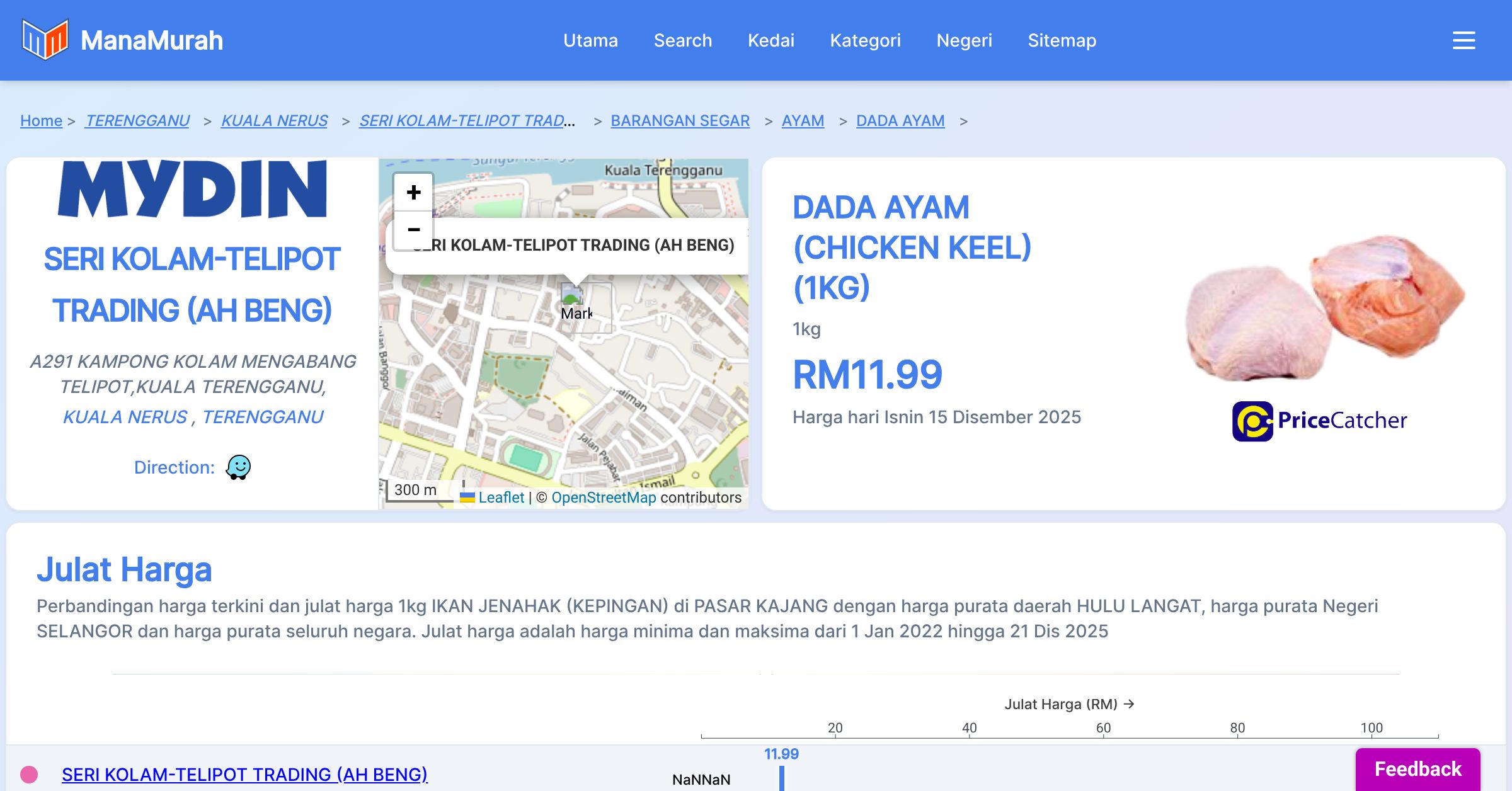Click SERI KOLAM-TELIPOT TRADING chart link

click(244, 774)
